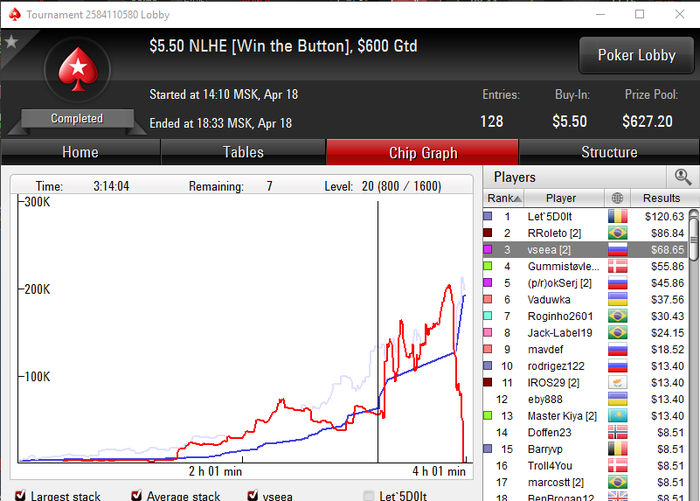
Task: Click the $5.50 buy-in value
Action: pyautogui.click(x=569, y=121)
